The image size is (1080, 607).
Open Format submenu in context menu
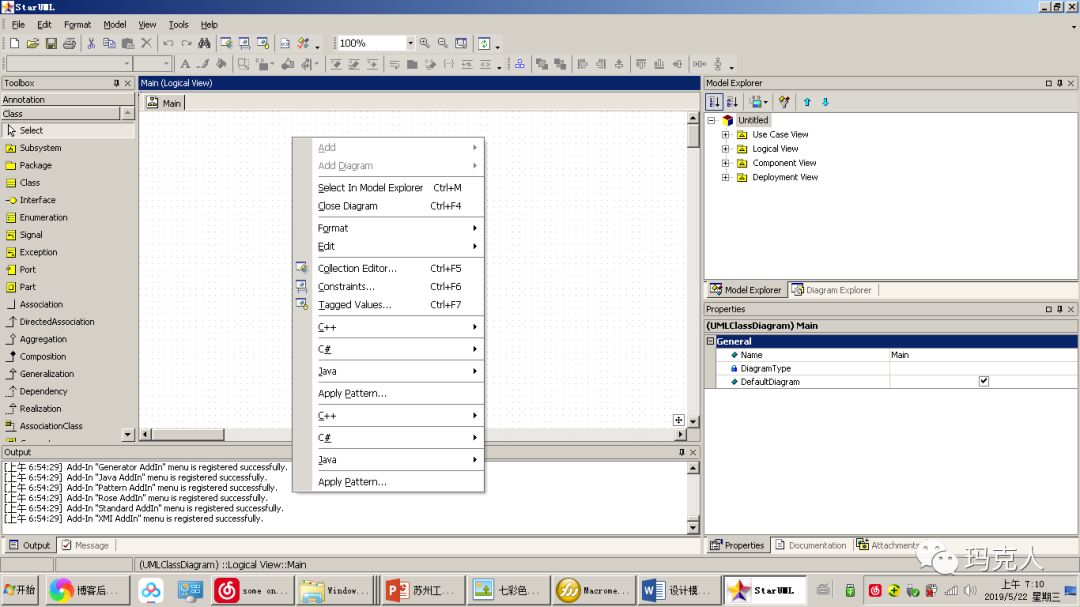click(x=388, y=228)
